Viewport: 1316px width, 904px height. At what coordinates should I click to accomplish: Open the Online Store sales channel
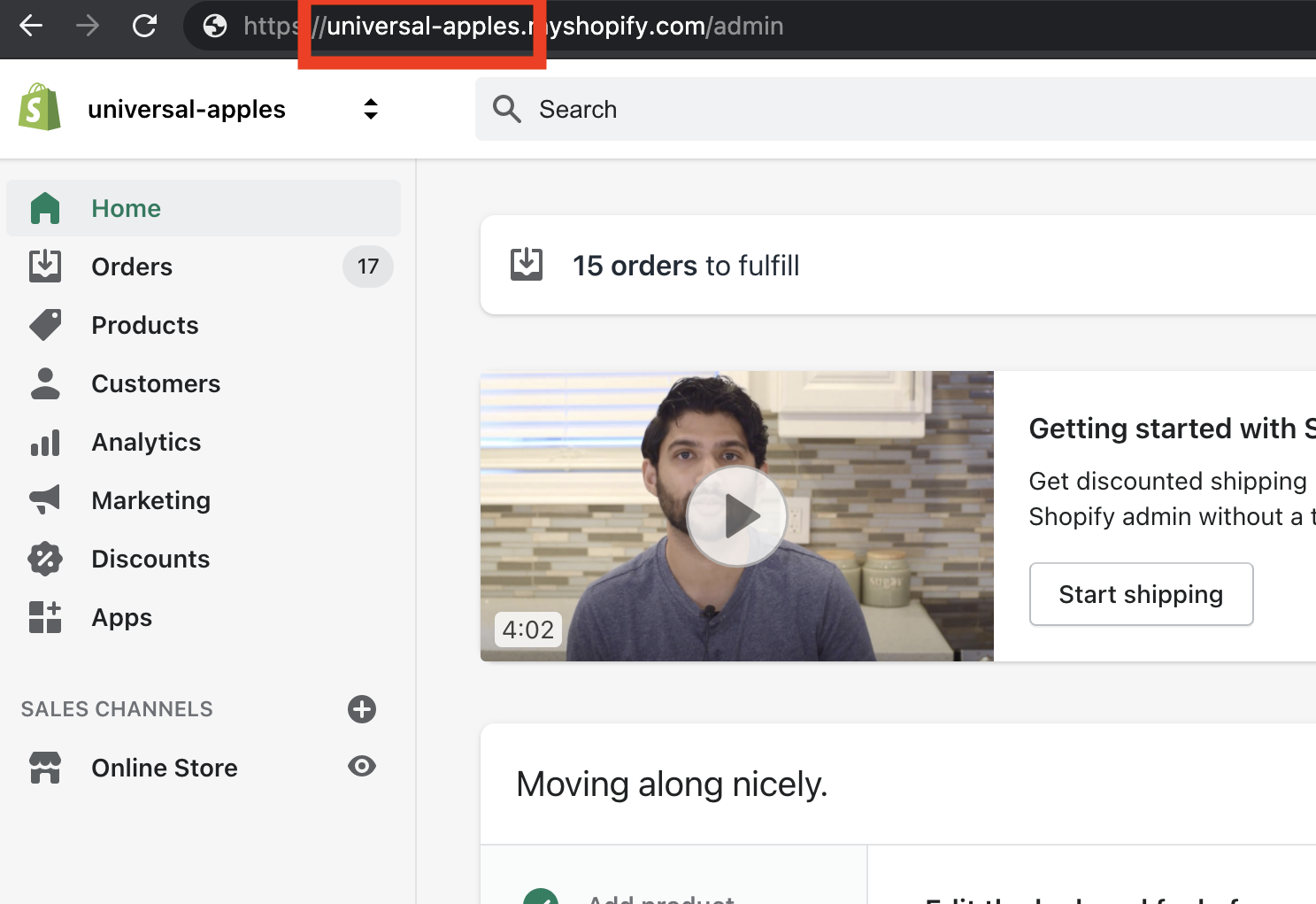click(164, 768)
